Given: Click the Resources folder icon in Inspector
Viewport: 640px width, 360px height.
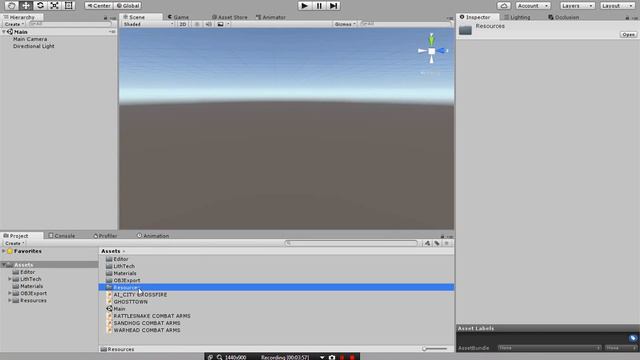Looking at the screenshot, I should point(465,30).
